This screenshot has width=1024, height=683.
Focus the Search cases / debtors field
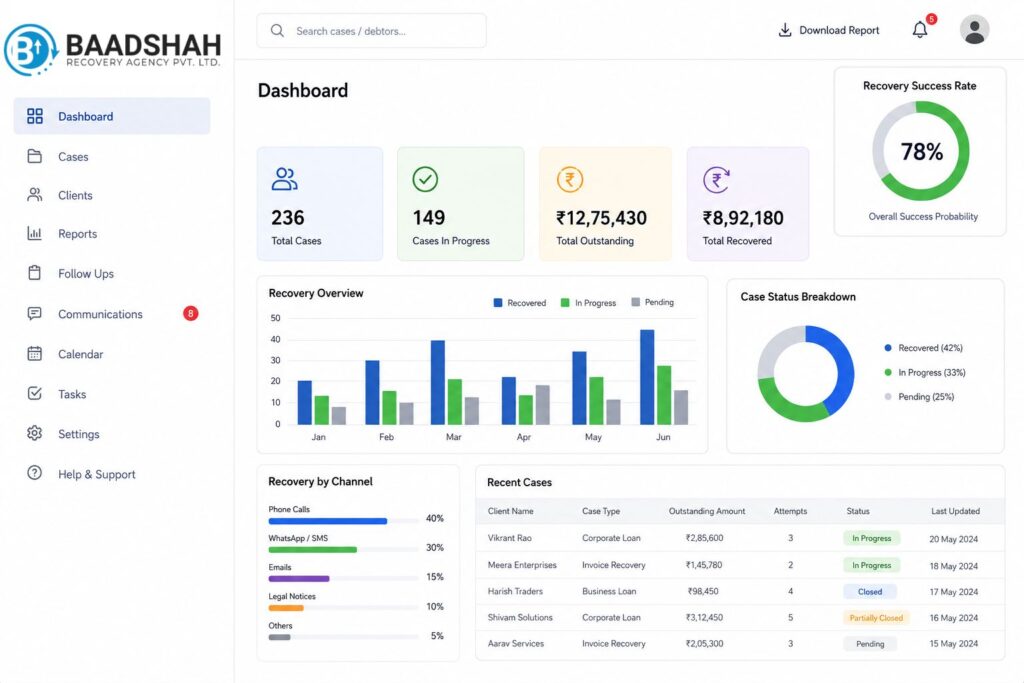[372, 31]
